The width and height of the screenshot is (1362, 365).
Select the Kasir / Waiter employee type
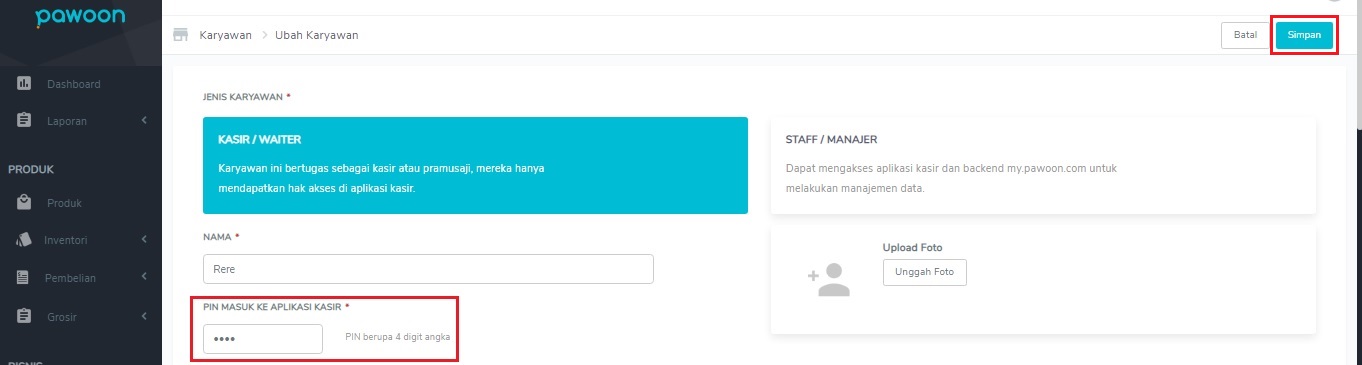pyautogui.click(x=475, y=165)
